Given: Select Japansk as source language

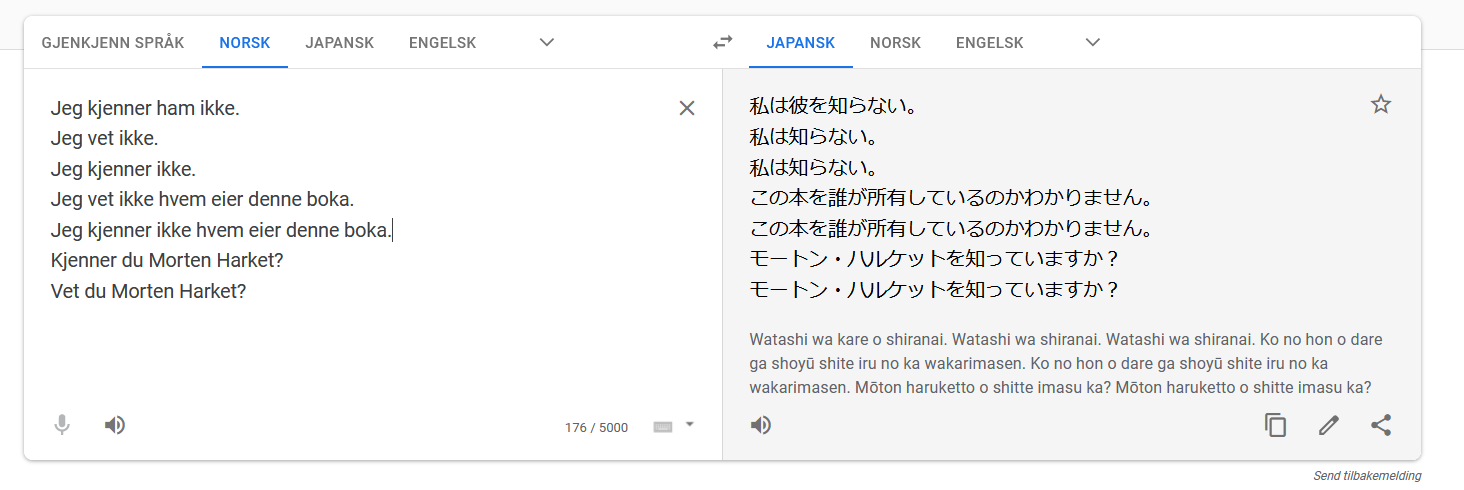Looking at the screenshot, I should click(x=339, y=43).
